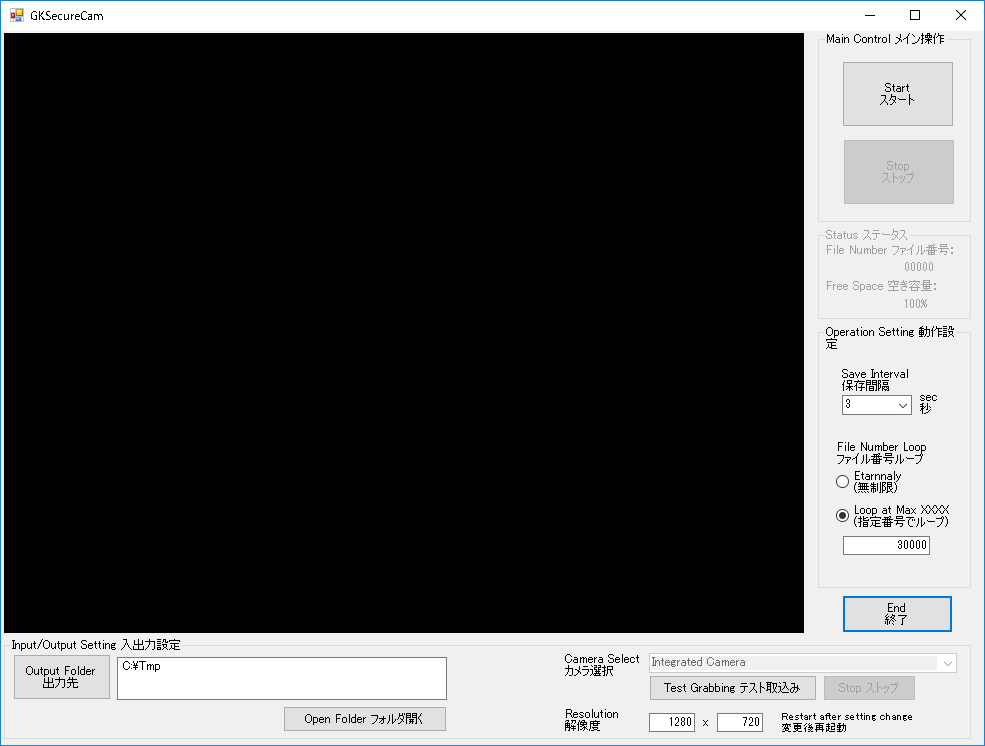985x746 pixels.
Task: Select the Etarnaly (無制限) radio option
Action: 842,482
